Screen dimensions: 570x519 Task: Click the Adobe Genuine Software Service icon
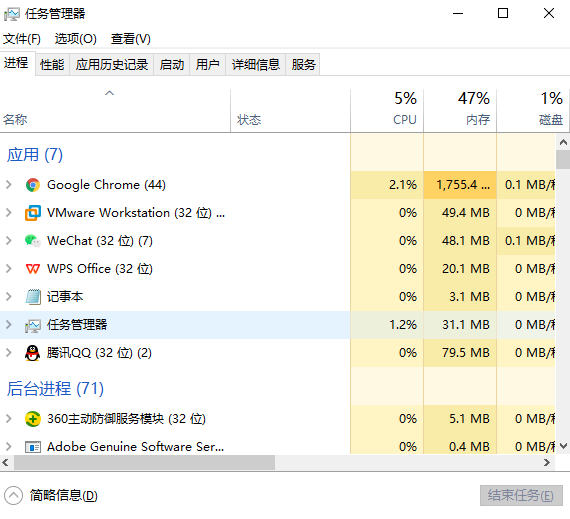click(33, 447)
